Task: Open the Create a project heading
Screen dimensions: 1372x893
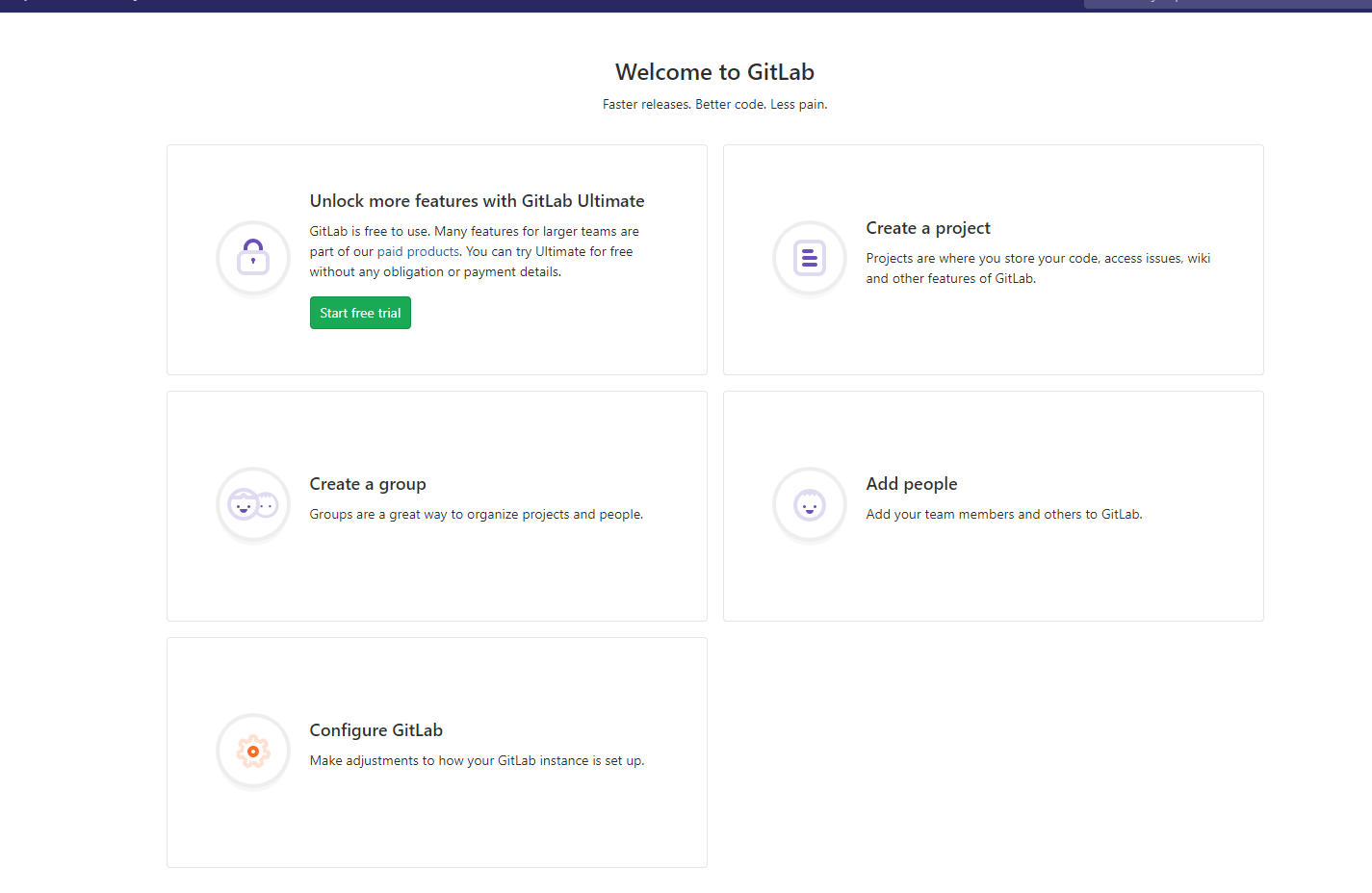Action: (928, 228)
